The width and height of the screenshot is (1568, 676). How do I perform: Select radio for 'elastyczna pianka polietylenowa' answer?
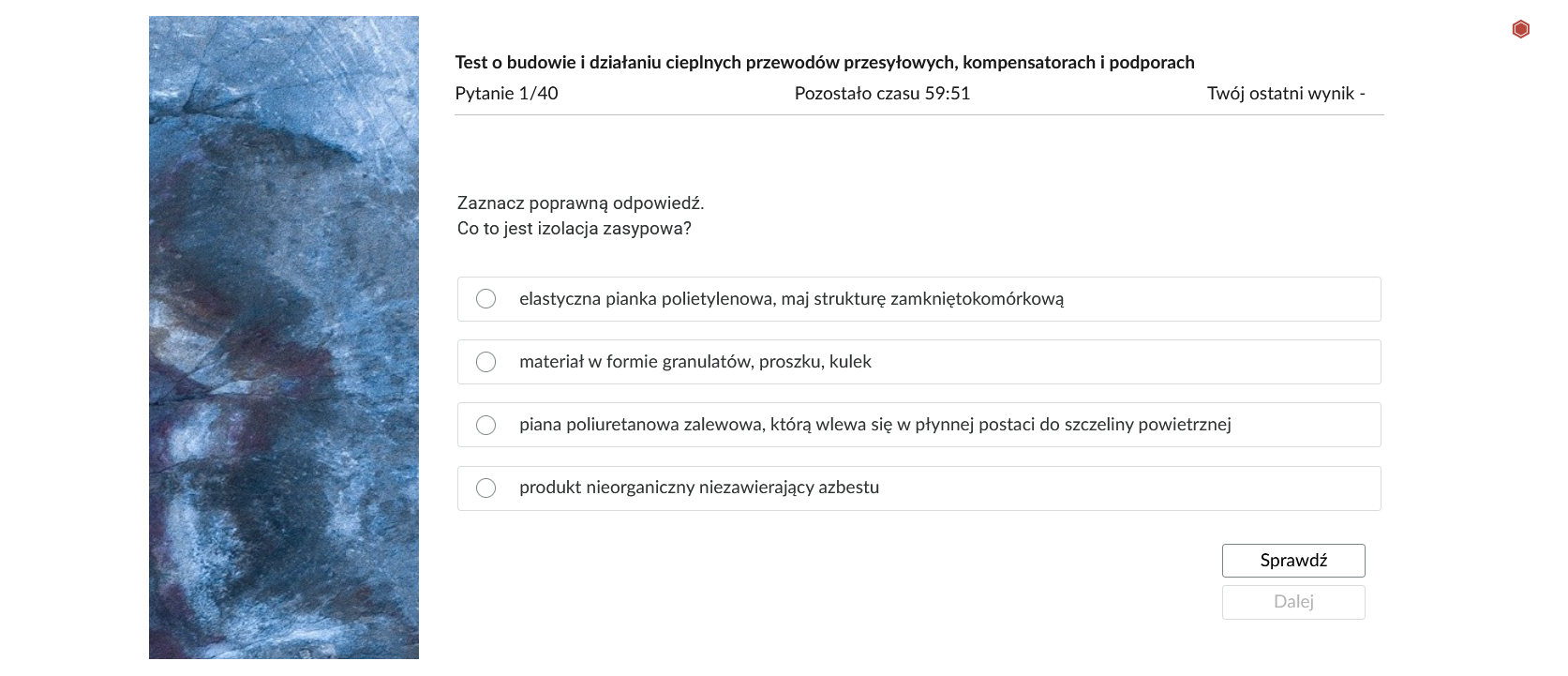click(x=485, y=298)
